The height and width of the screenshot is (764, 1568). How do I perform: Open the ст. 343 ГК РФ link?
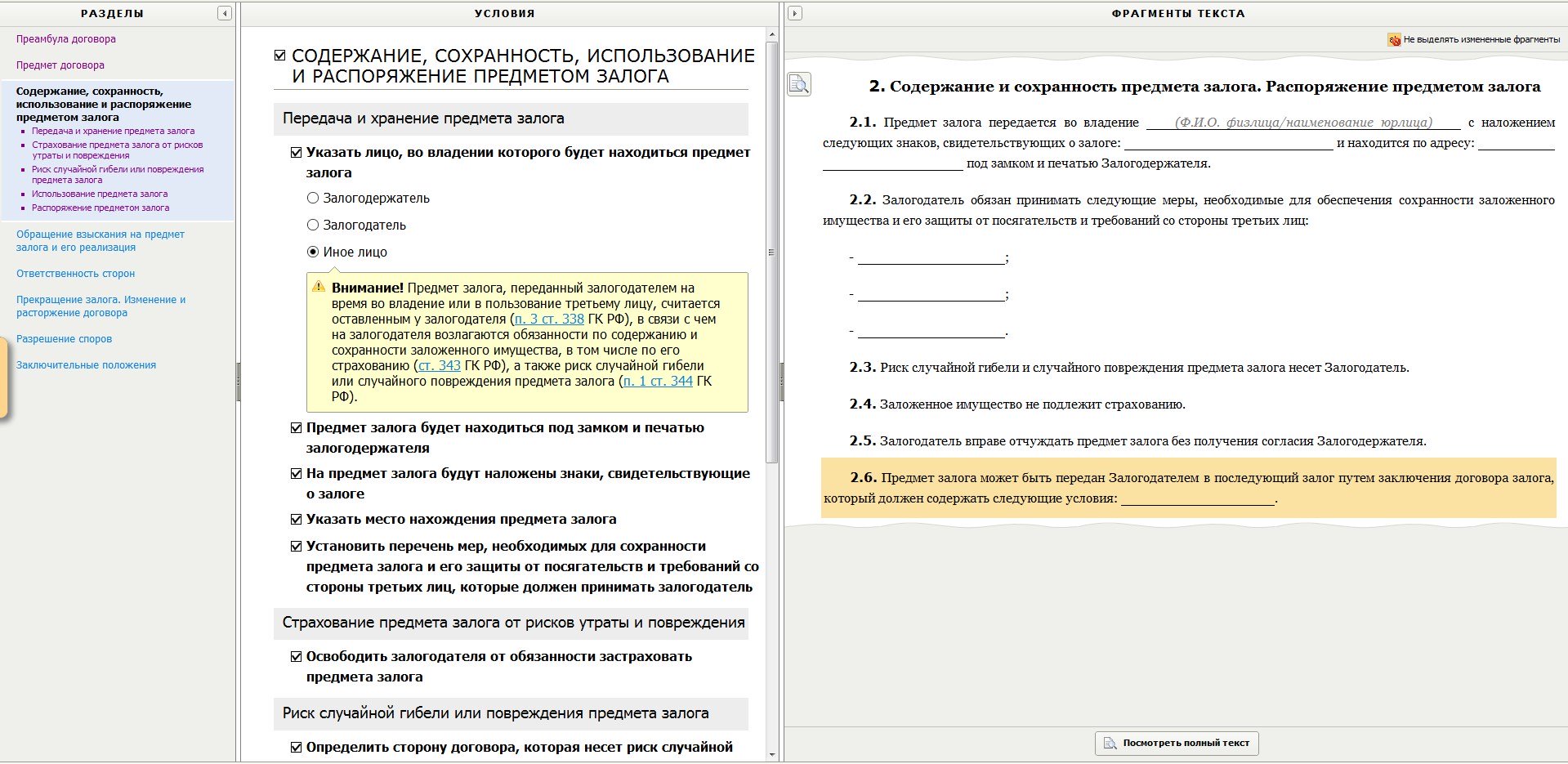[440, 365]
